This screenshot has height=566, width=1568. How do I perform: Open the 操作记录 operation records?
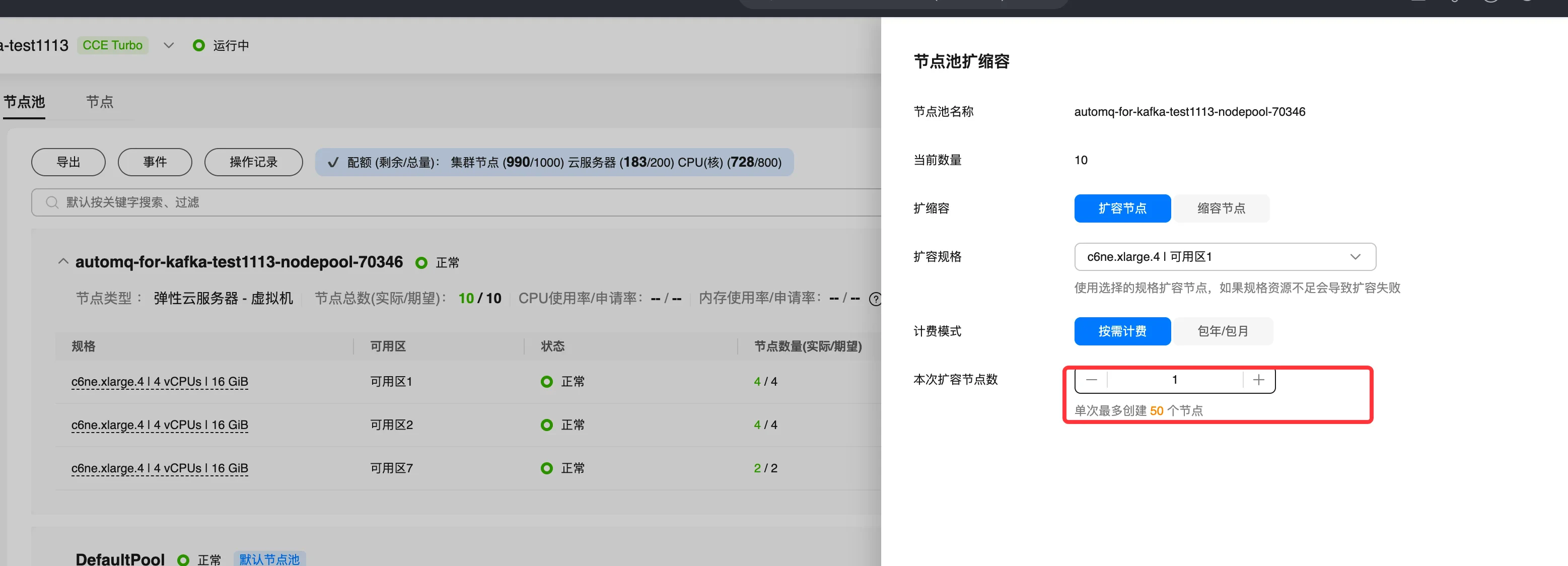coord(253,162)
